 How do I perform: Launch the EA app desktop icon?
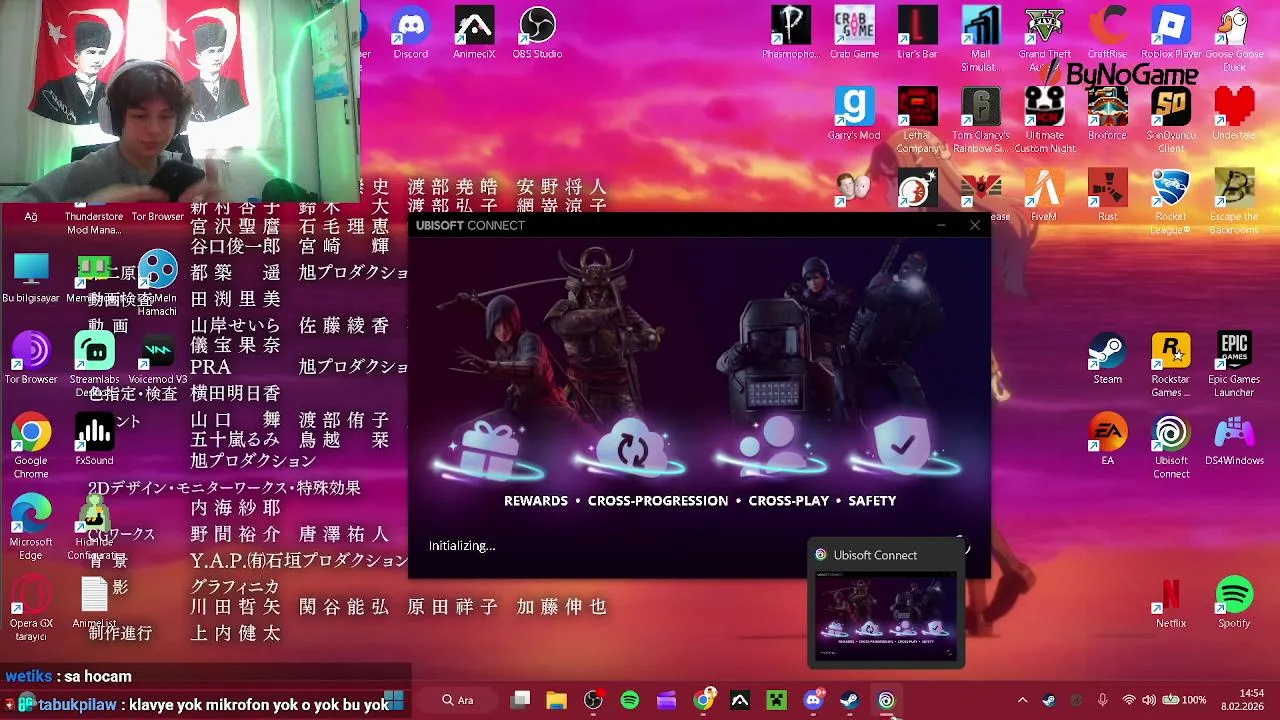(1107, 439)
